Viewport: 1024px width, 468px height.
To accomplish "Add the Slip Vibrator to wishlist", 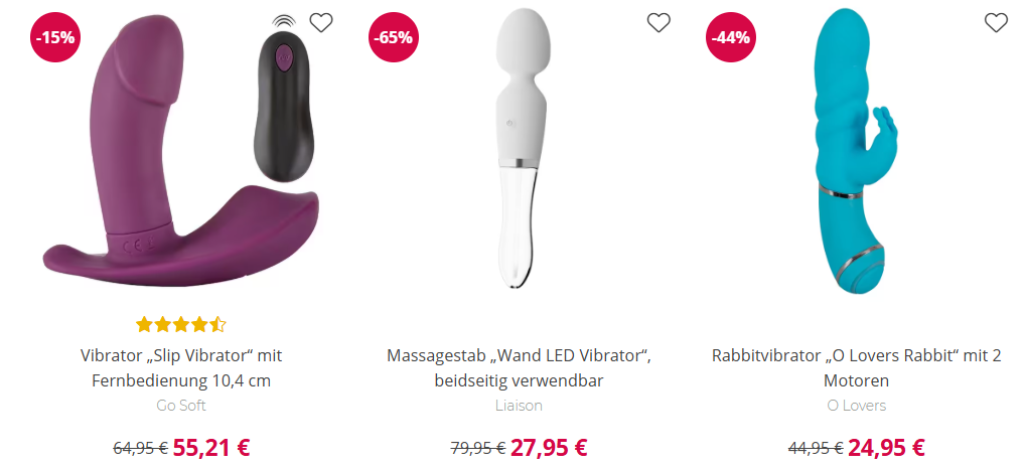I will click(x=321, y=23).
